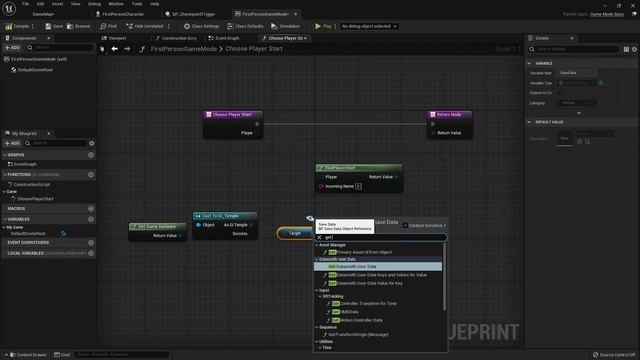Screen dimensions: 640x360
Task: Switch to FirstPersonCharacter tab
Action: (x=120, y=14)
